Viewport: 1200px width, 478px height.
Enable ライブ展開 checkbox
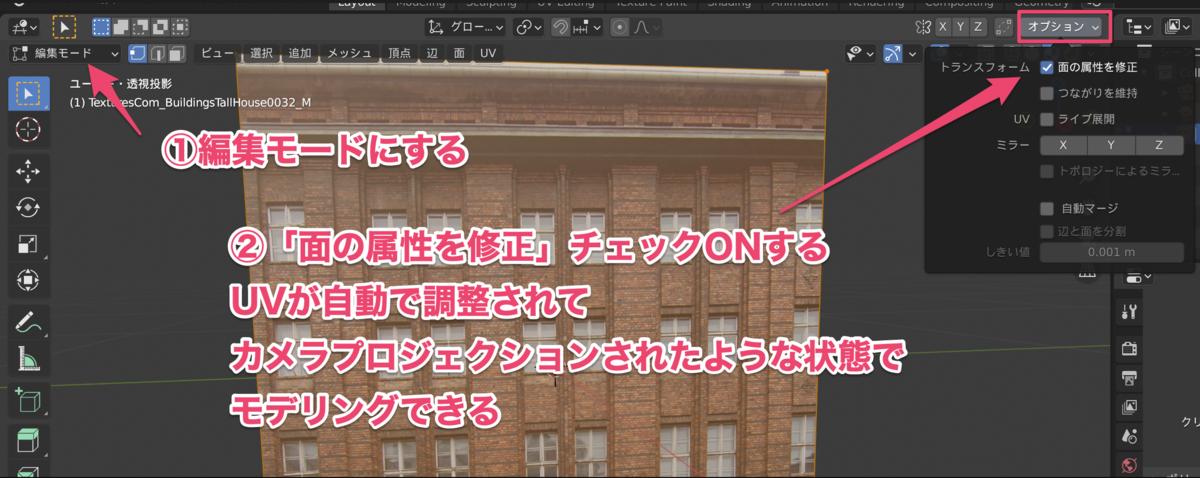coord(1047,119)
